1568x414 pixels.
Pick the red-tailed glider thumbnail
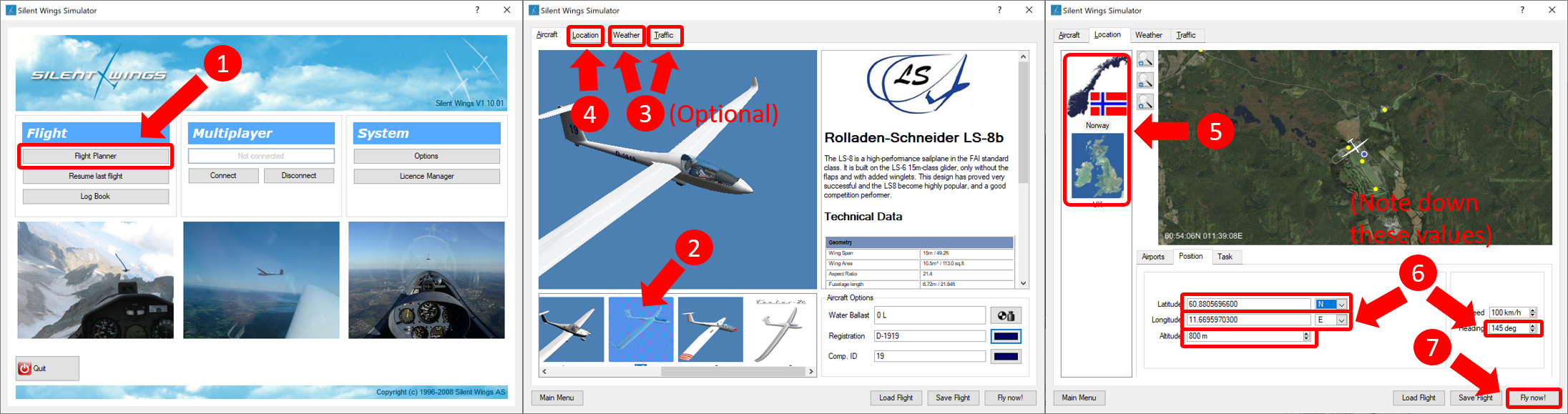[x=710, y=330]
